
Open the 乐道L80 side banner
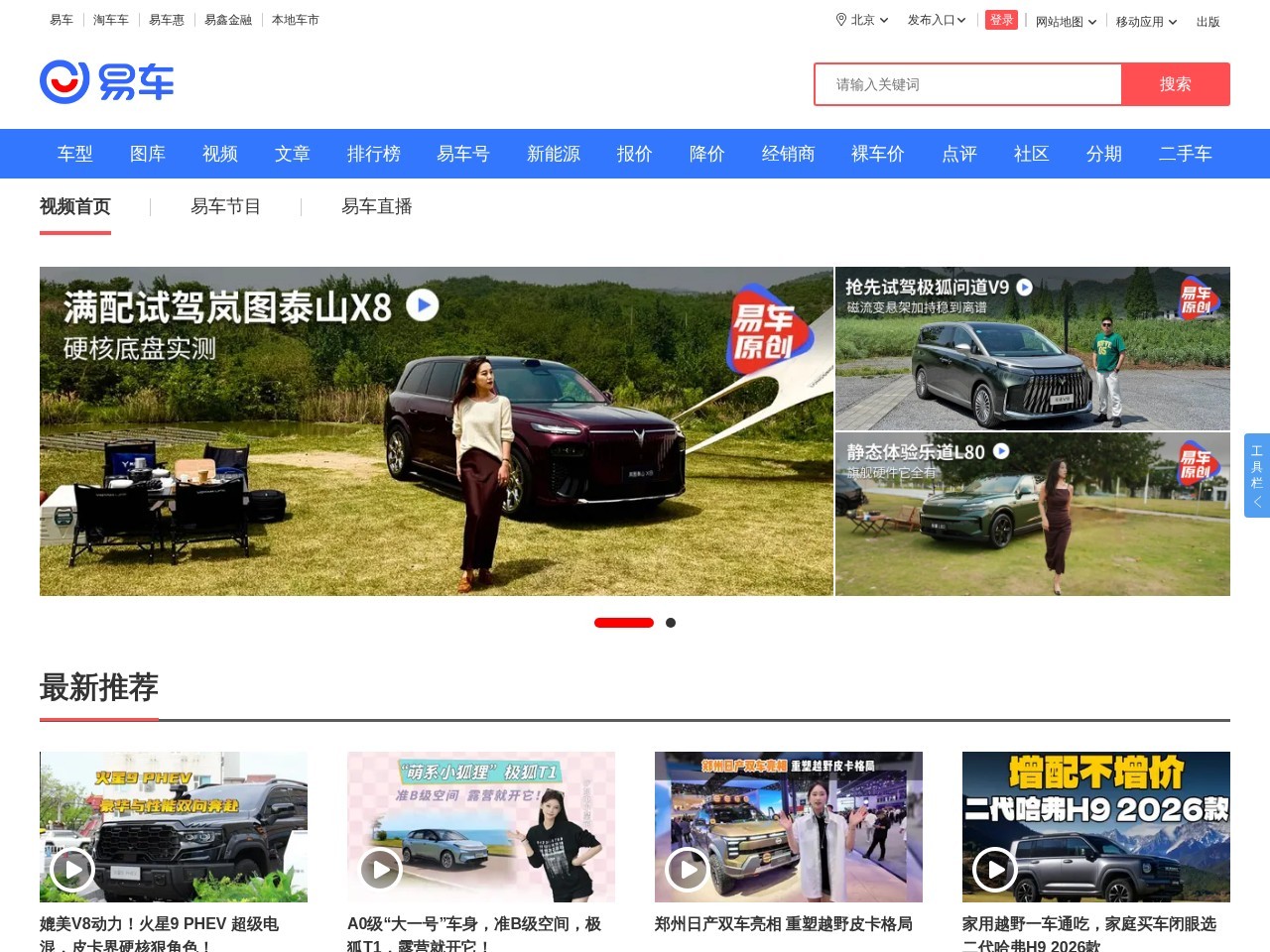point(1033,514)
